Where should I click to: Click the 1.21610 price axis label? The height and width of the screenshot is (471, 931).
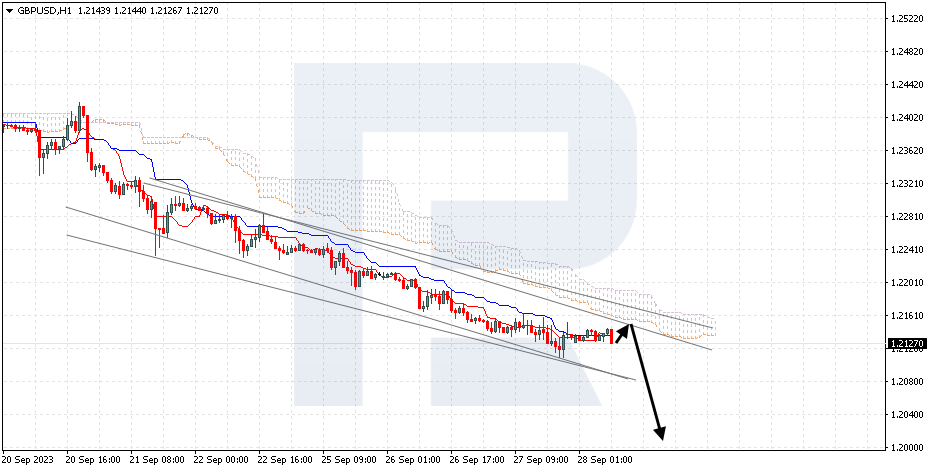(x=905, y=315)
